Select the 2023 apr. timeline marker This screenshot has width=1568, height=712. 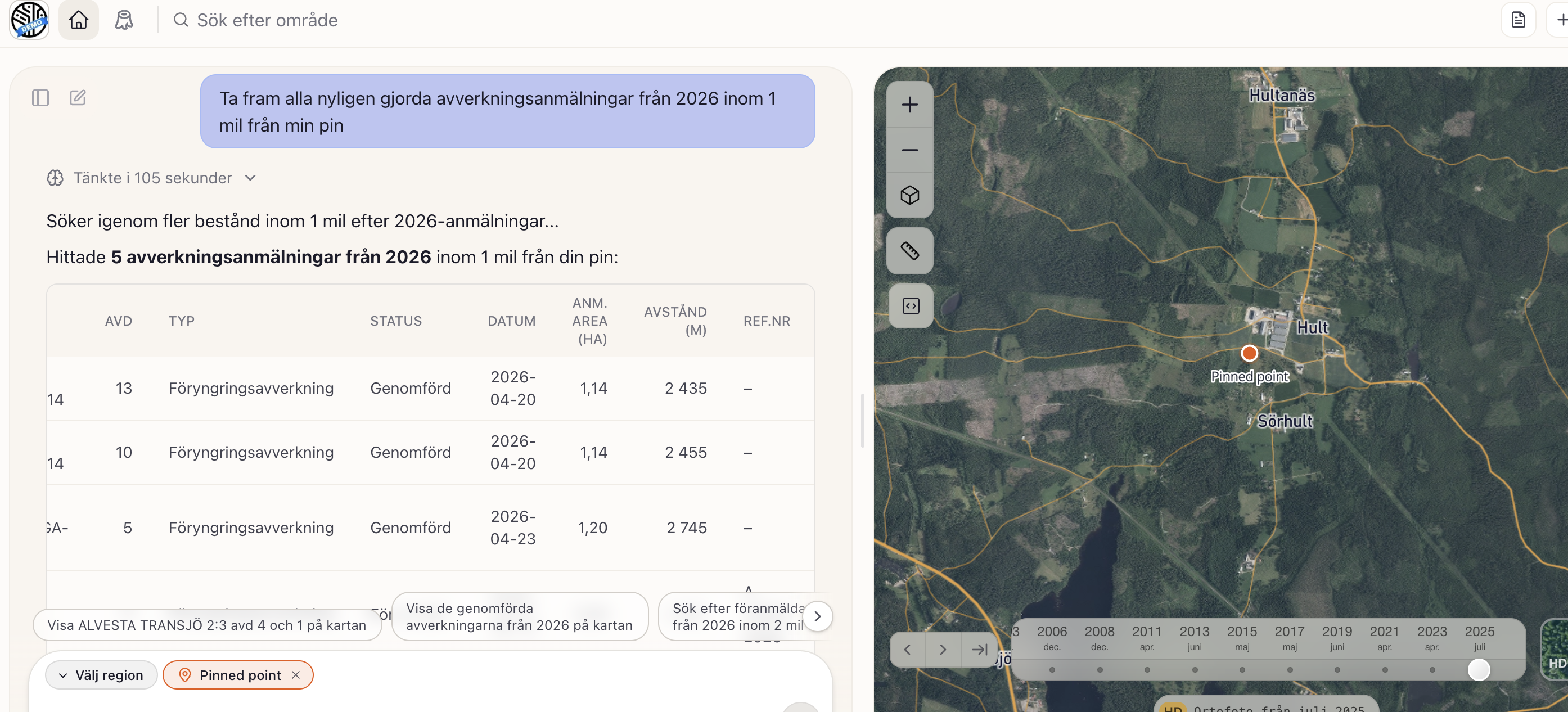click(x=1432, y=669)
